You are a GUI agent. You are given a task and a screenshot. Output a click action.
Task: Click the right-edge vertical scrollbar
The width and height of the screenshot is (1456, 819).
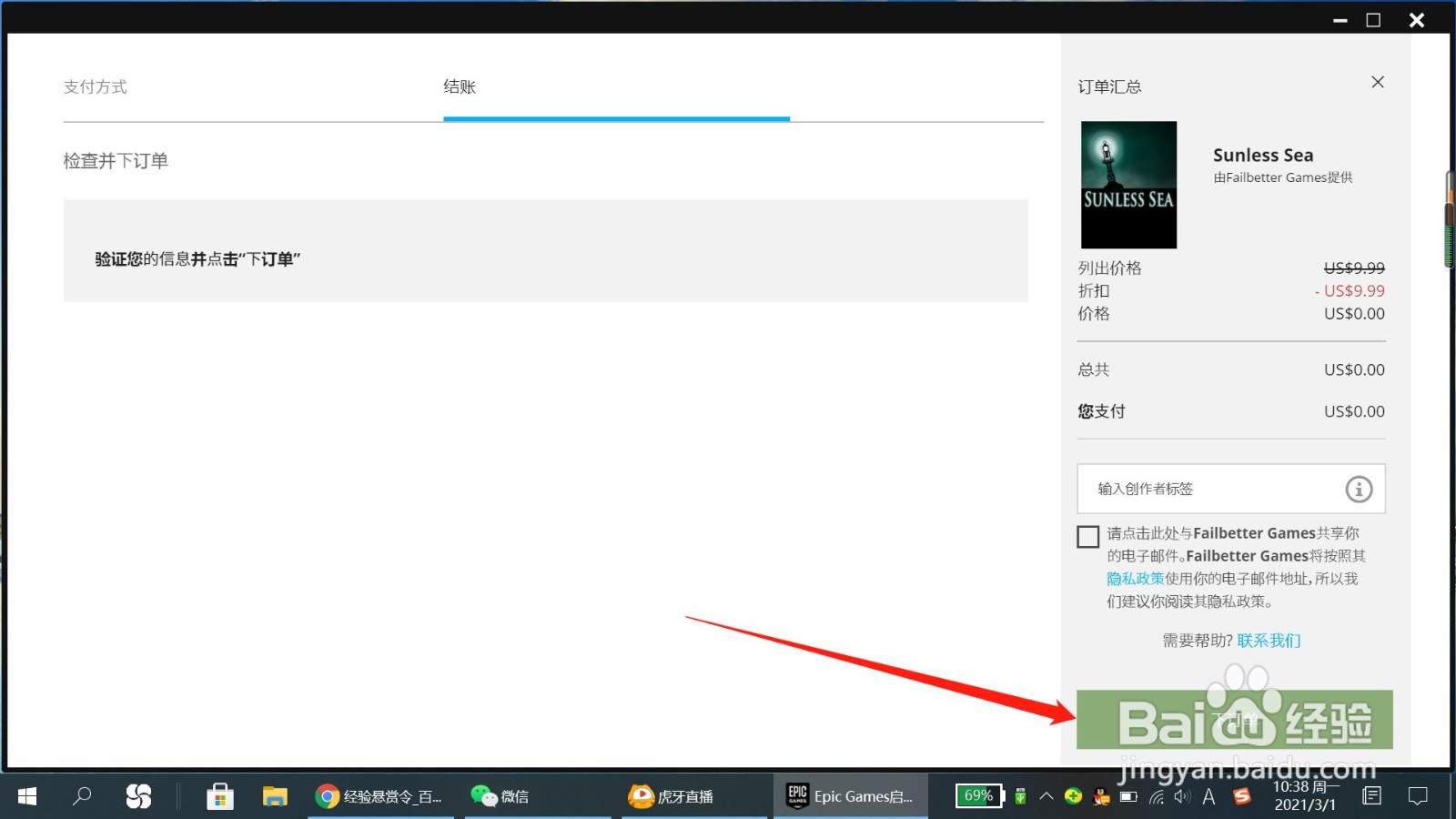[1451, 218]
